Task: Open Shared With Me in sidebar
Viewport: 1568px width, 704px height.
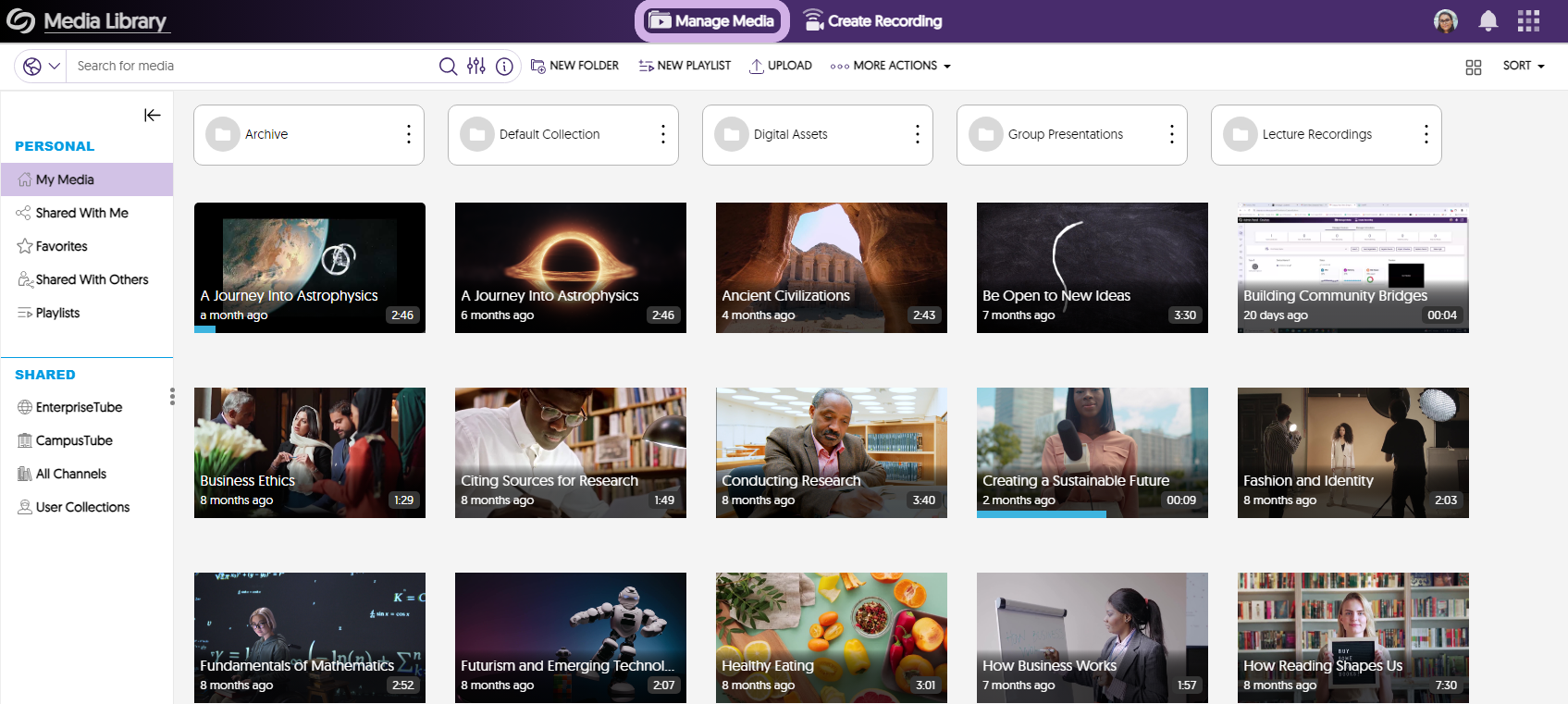Action: (81, 213)
